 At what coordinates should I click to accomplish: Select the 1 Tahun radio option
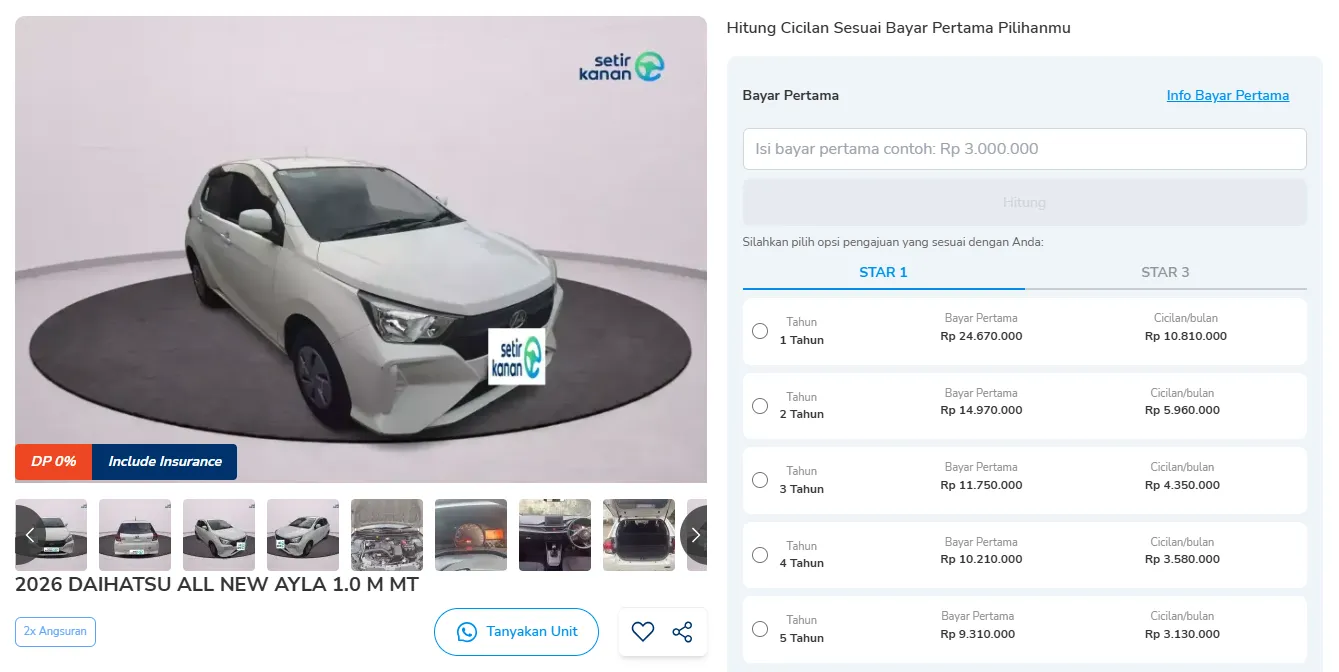click(x=760, y=331)
